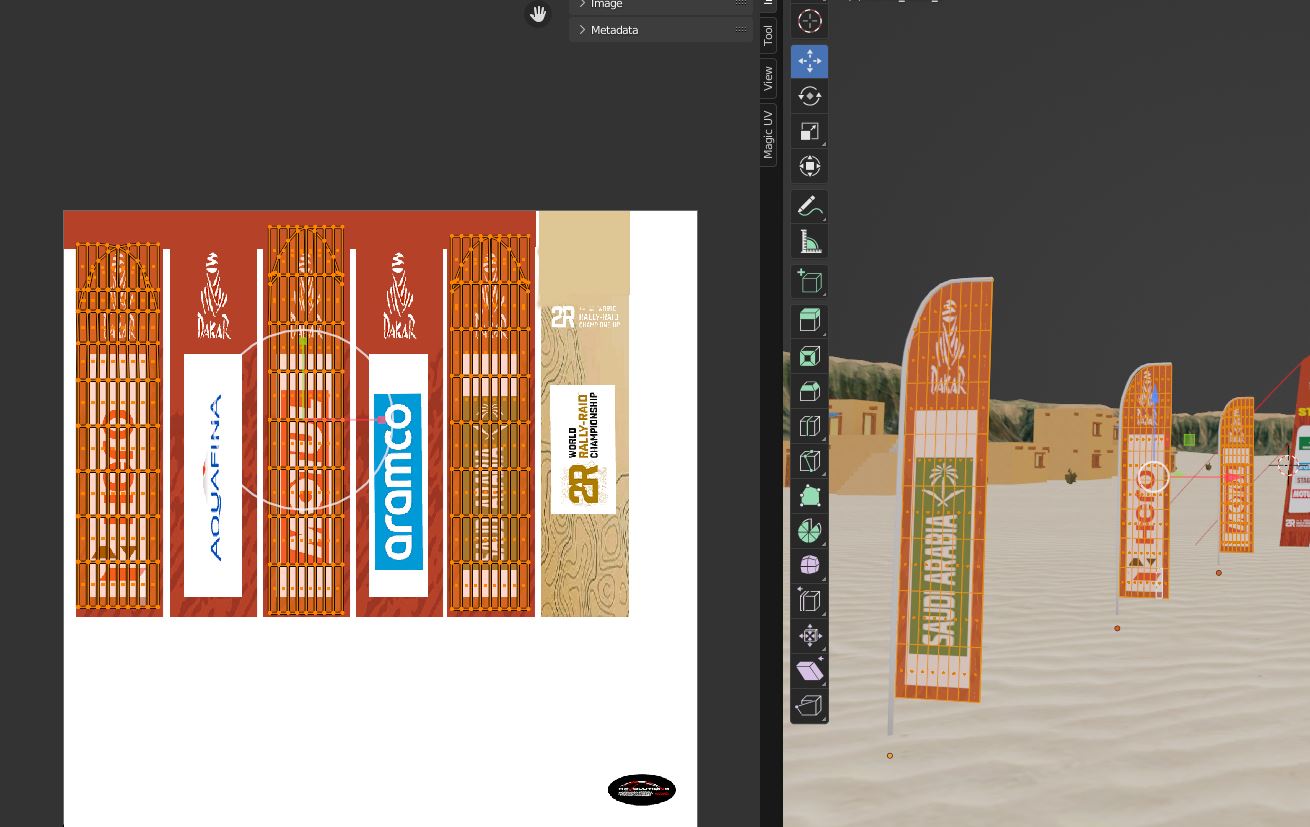Select the Inset Faces tool
This screenshot has height=827, width=1310.
click(810, 356)
